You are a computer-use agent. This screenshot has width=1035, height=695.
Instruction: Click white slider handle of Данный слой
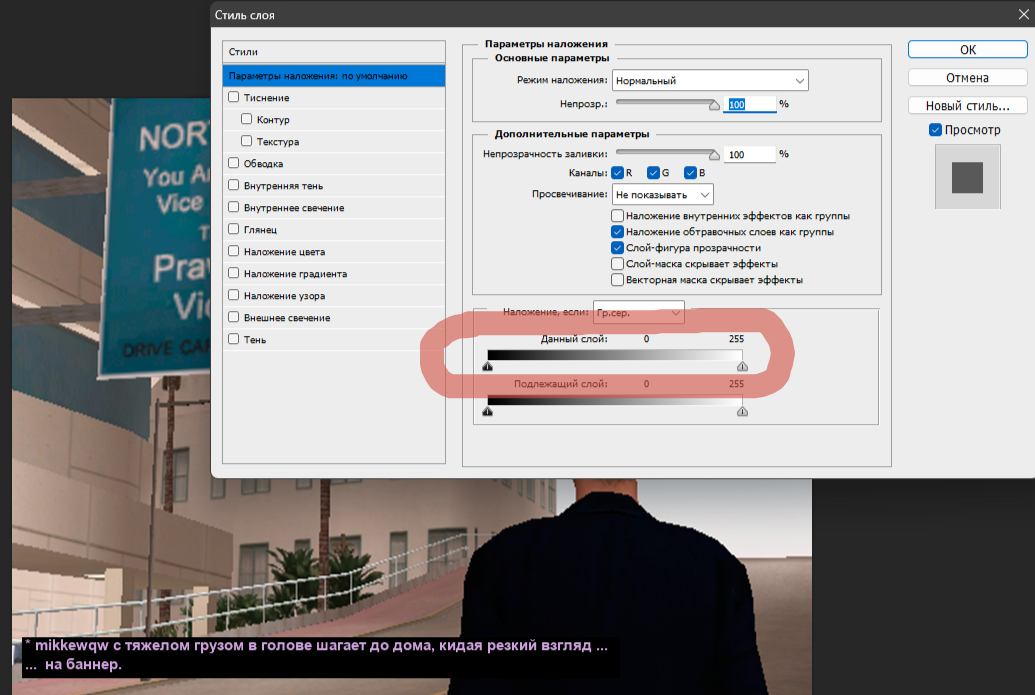click(x=743, y=366)
